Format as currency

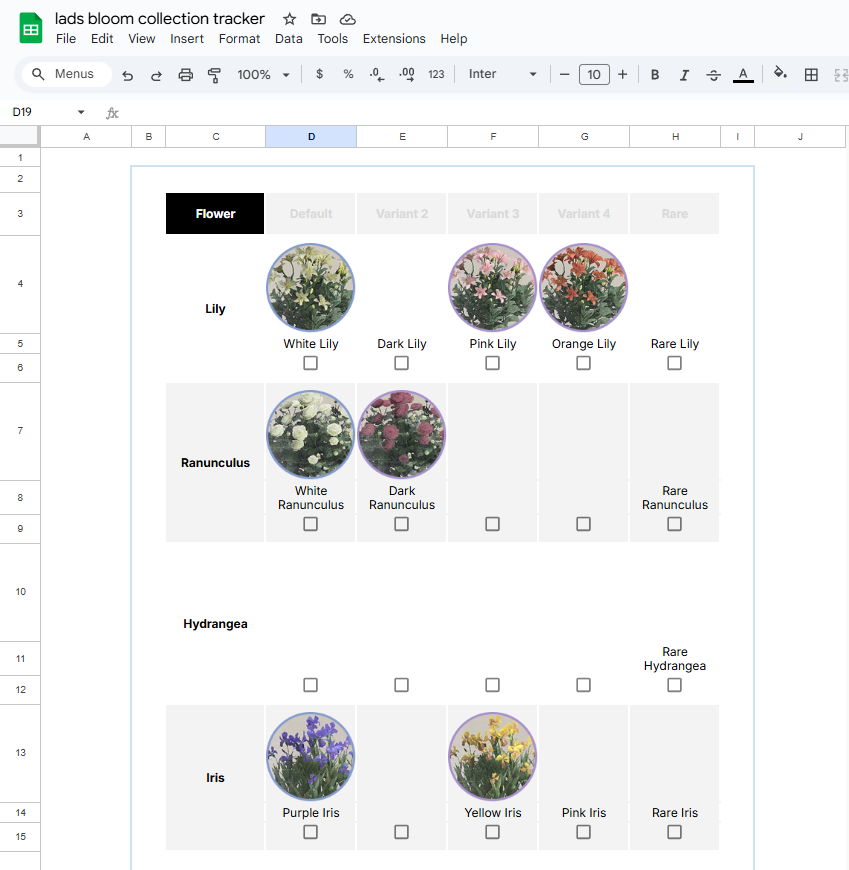click(x=319, y=74)
